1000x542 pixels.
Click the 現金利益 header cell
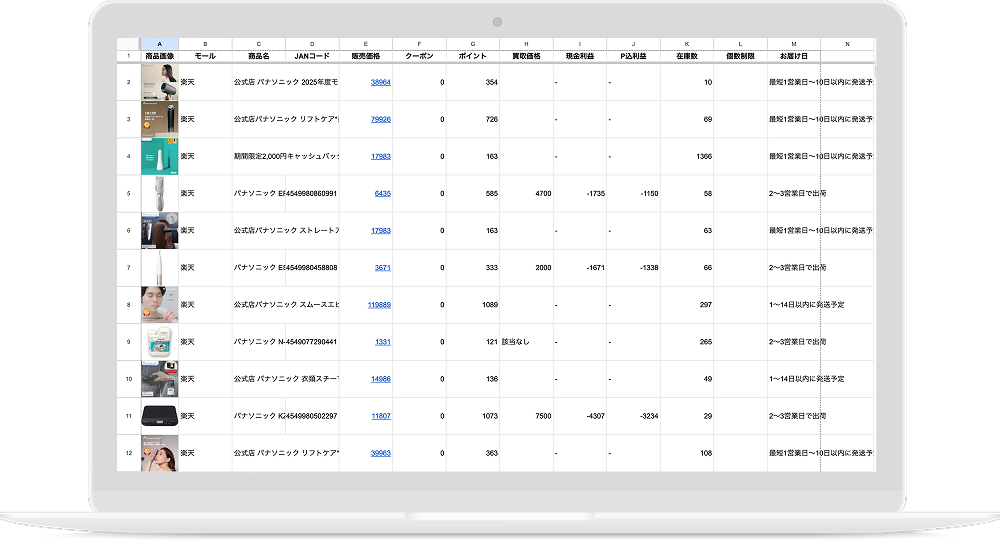pos(580,56)
